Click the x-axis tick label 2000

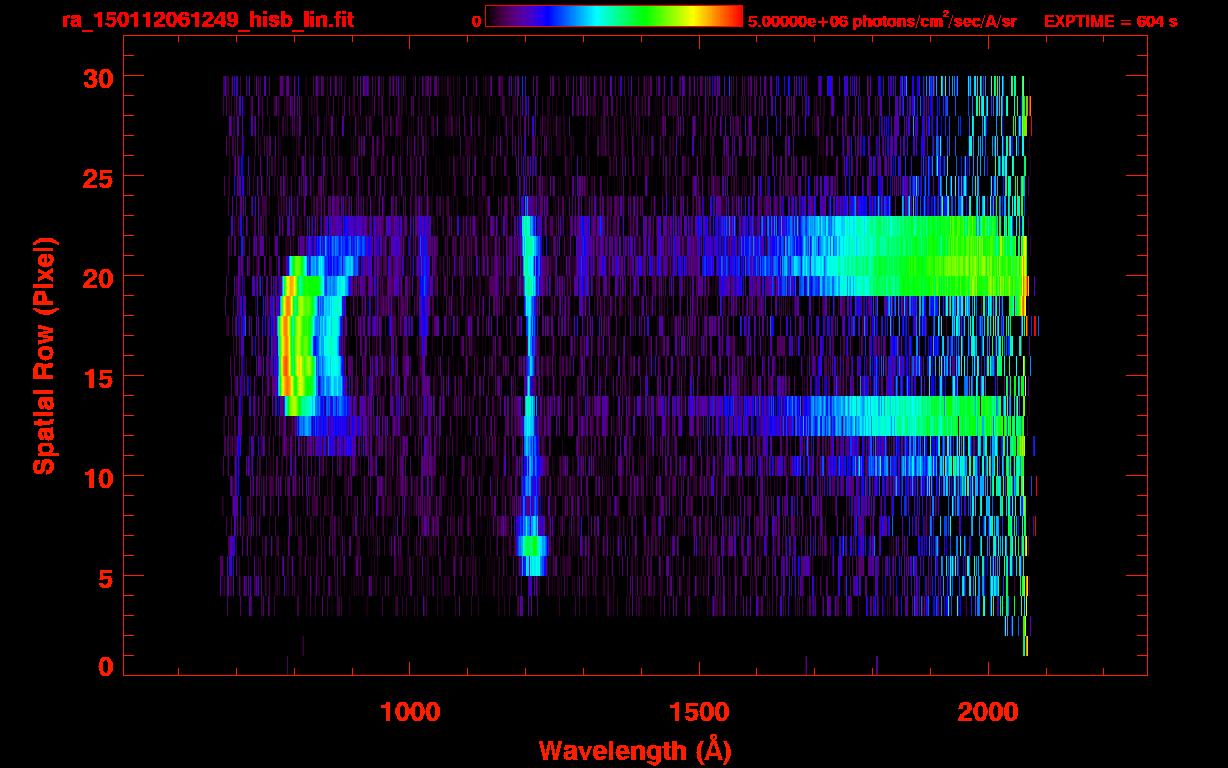tap(988, 711)
